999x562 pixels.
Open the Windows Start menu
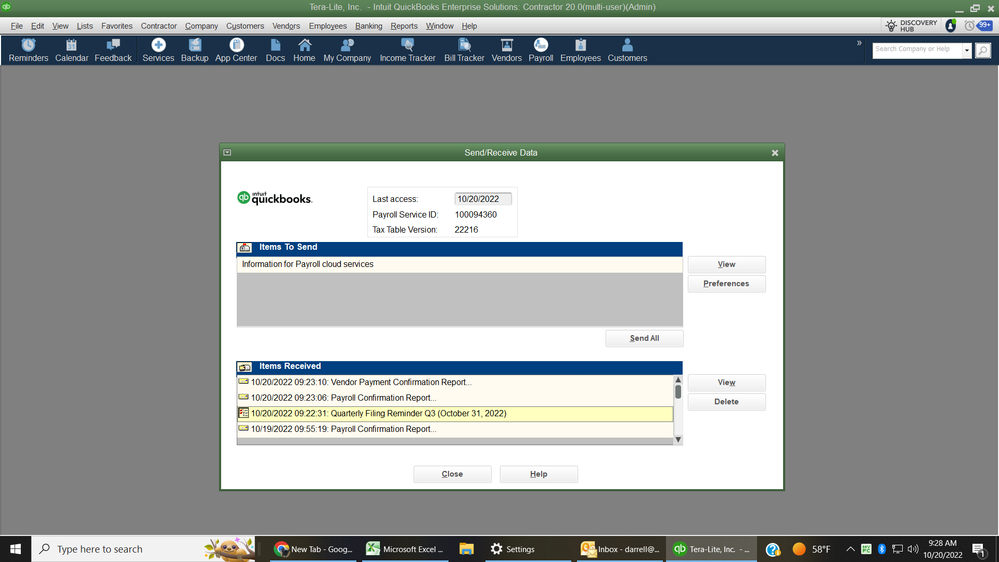(15, 549)
